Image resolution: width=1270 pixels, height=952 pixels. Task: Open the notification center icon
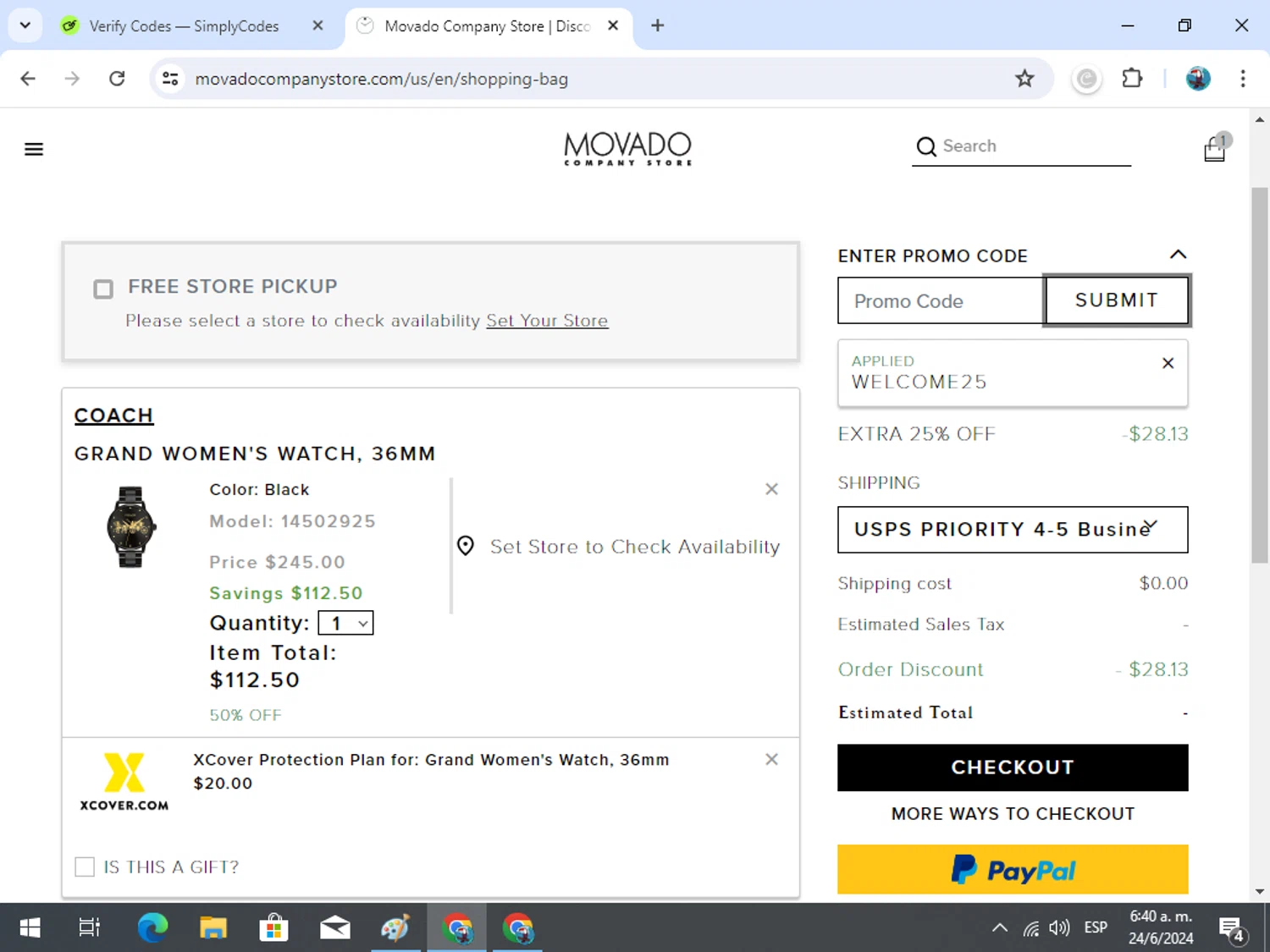(x=1232, y=929)
